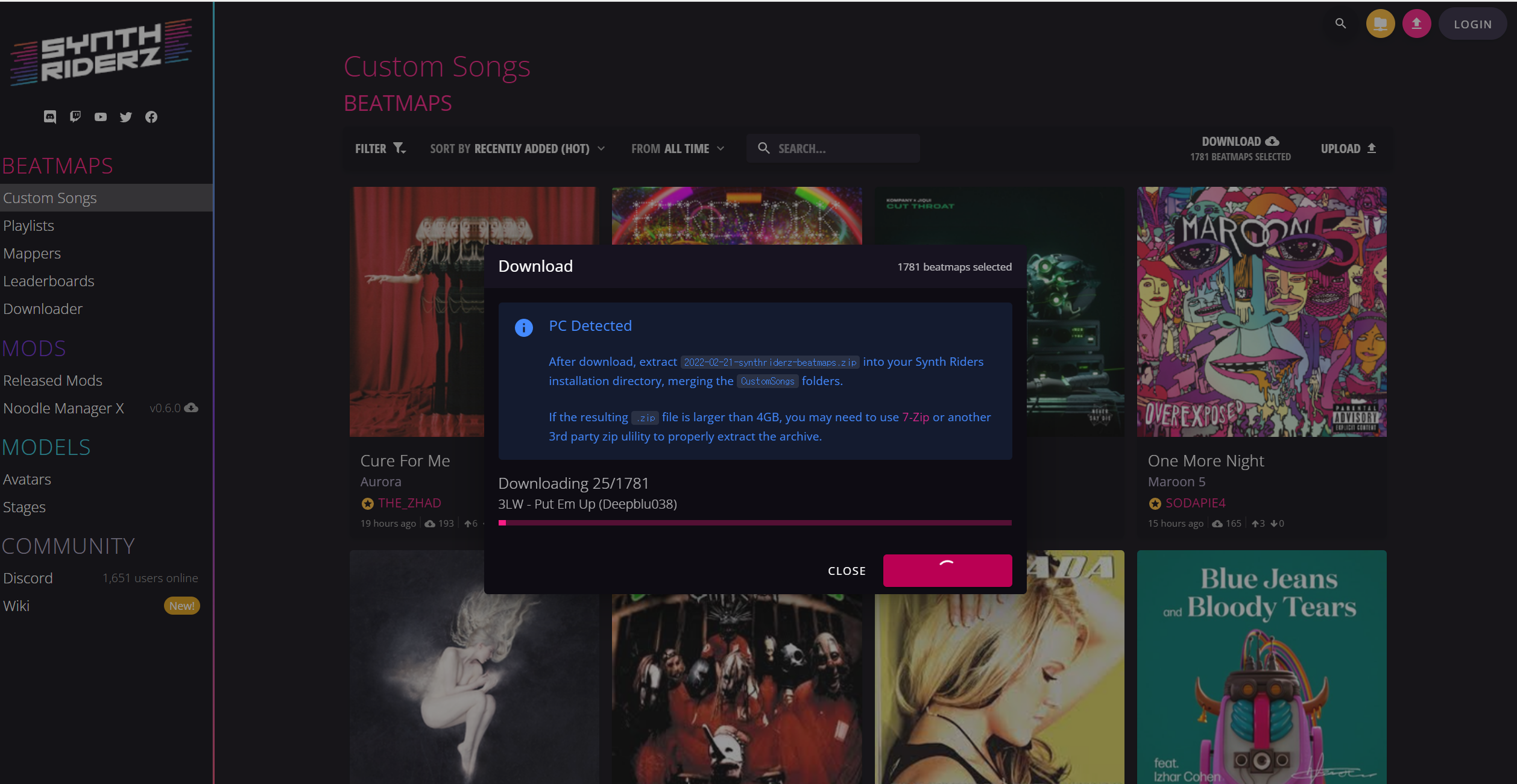Click the pink round upload icon
The width and height of the screenshot is (1517, 784).
(x=1416, y=24)
